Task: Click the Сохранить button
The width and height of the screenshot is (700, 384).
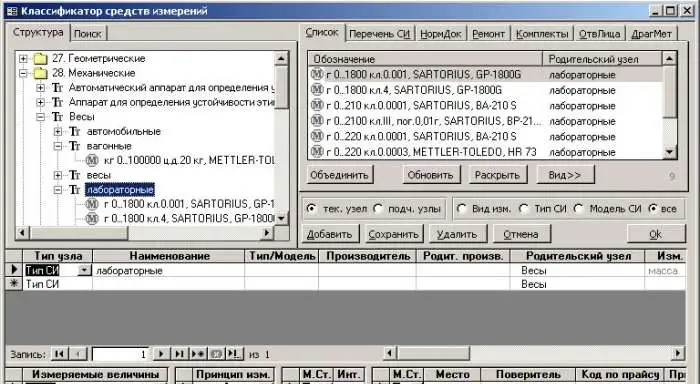Action: (393, 234)
